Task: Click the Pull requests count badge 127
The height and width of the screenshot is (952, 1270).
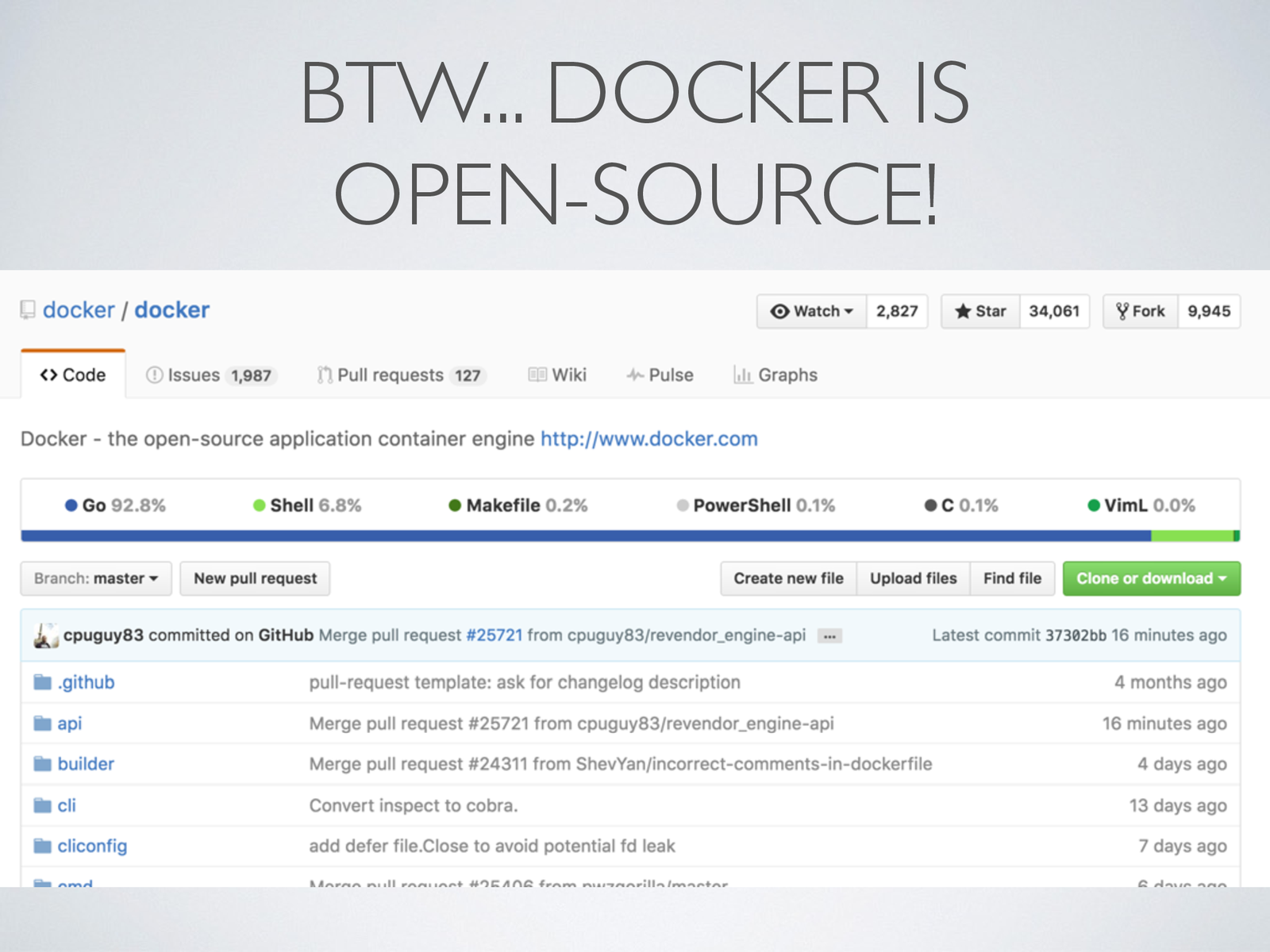Action: point(468,375)
